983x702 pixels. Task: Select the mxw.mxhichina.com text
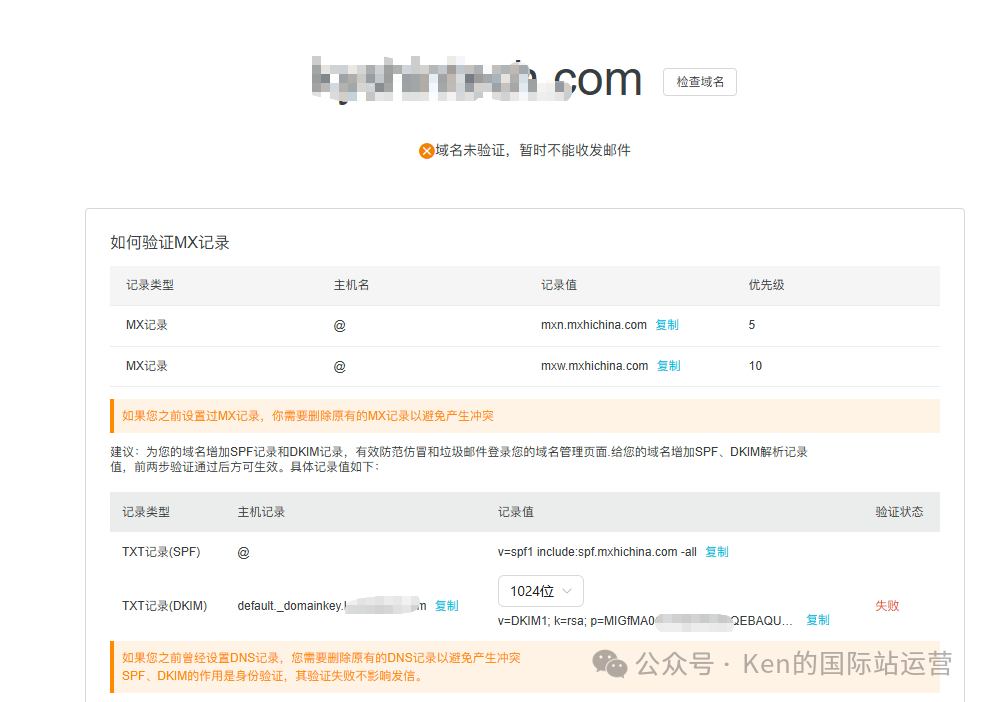coord(594,365)
